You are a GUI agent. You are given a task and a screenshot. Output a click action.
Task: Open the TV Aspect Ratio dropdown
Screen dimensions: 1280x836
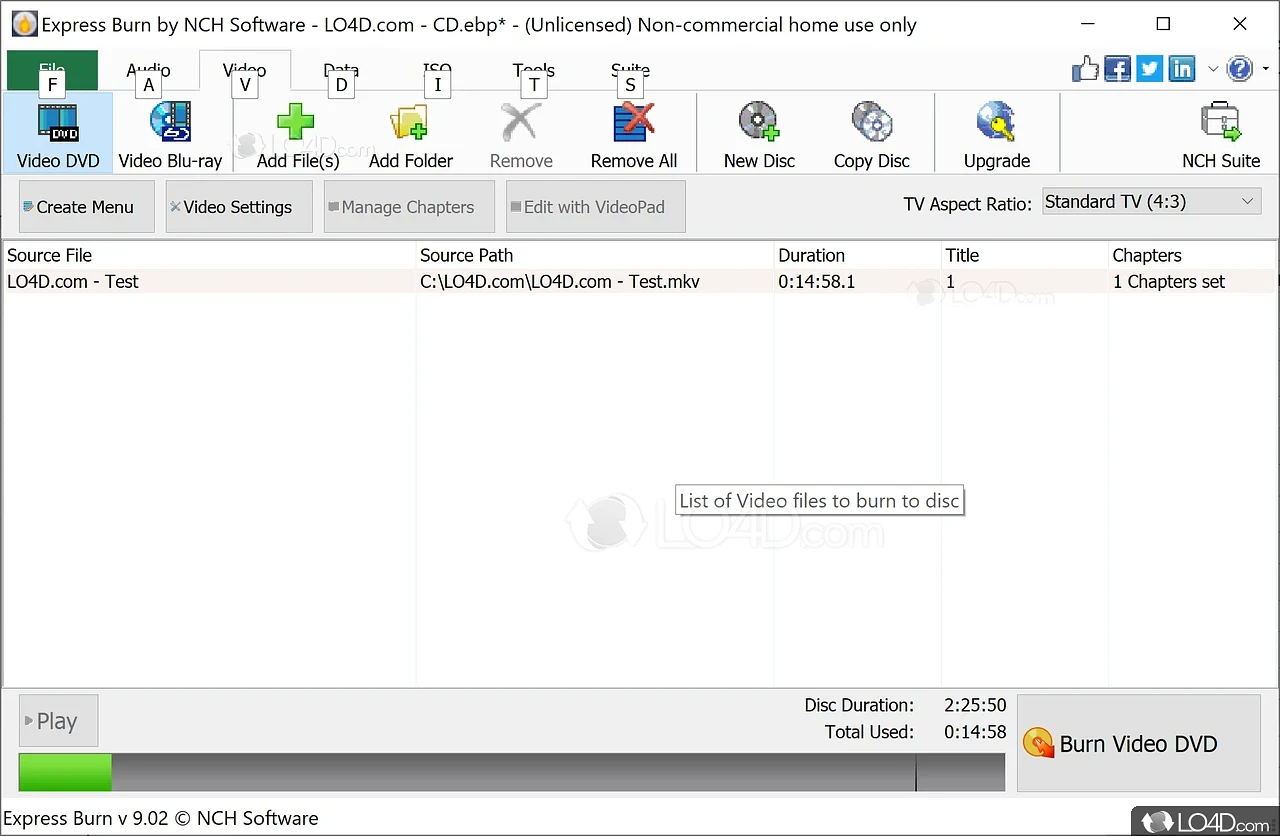(x=1150, y=202)
